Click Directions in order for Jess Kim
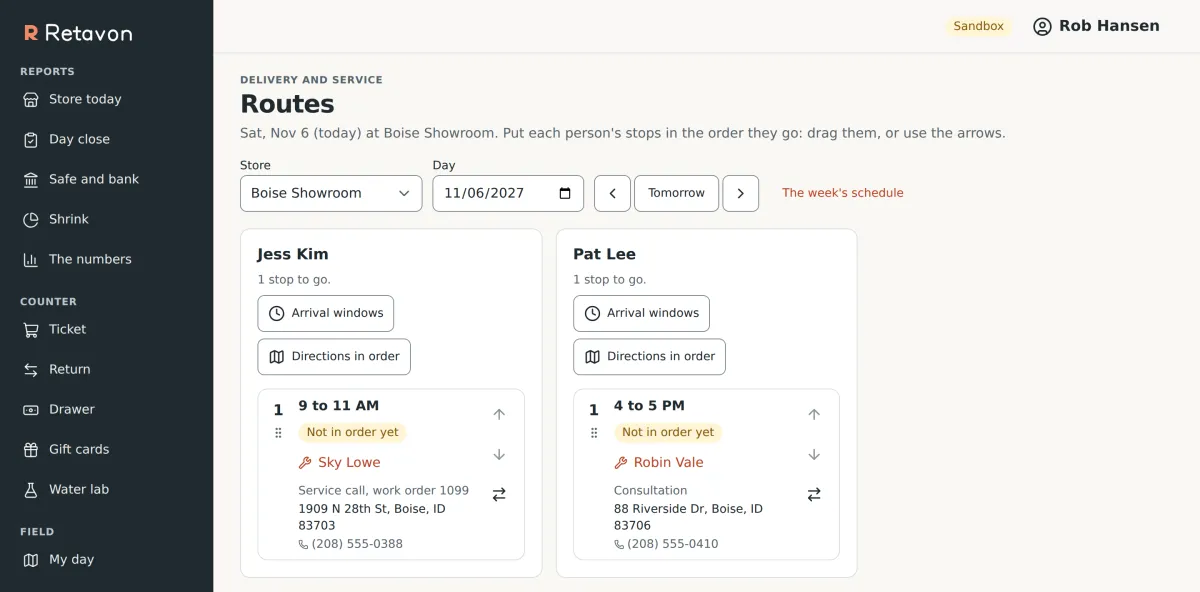This screenshot has height=592, width=1200. (x=334, y=356)
